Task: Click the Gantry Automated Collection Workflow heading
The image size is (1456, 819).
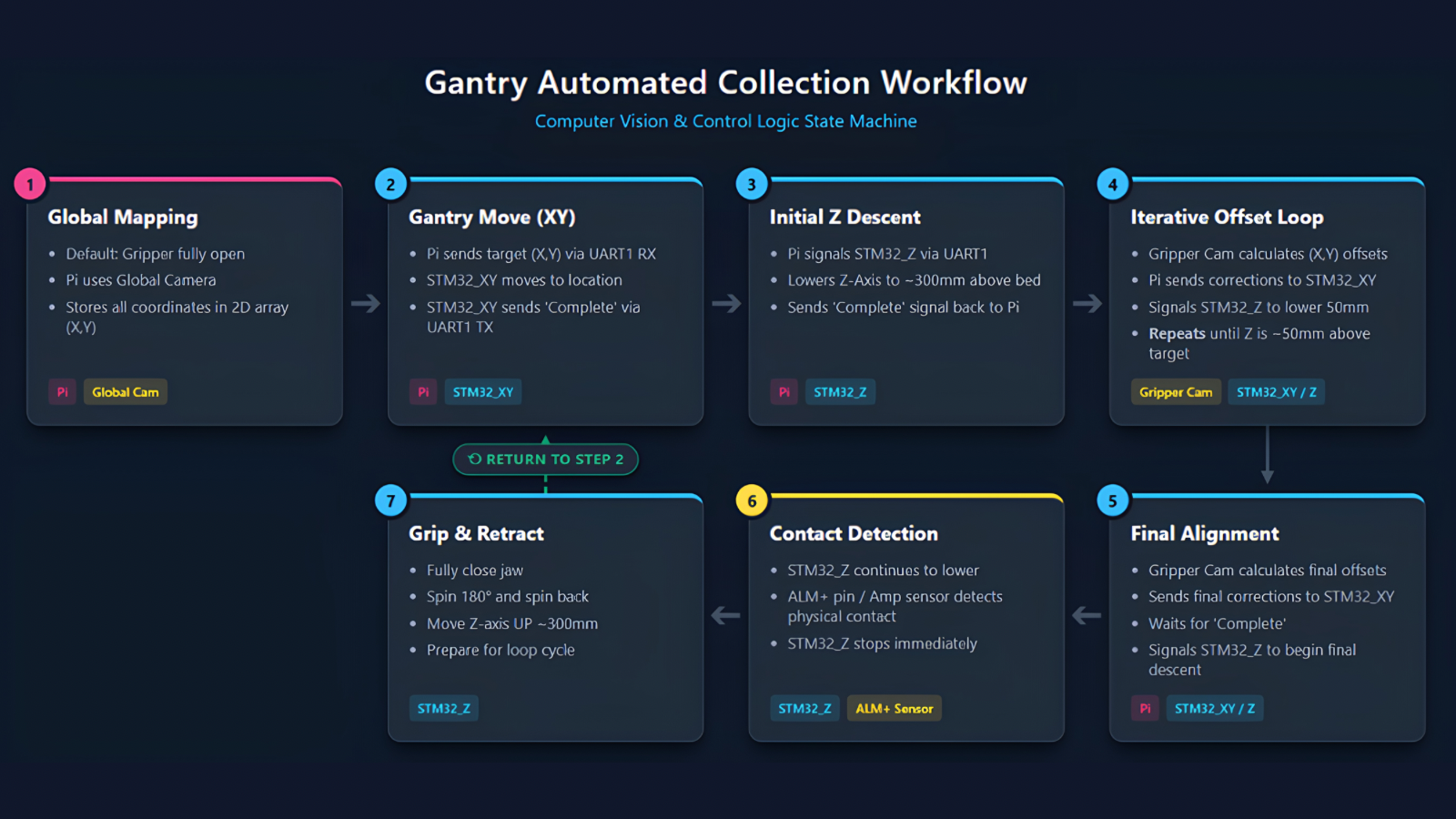Action: (726, 83)
